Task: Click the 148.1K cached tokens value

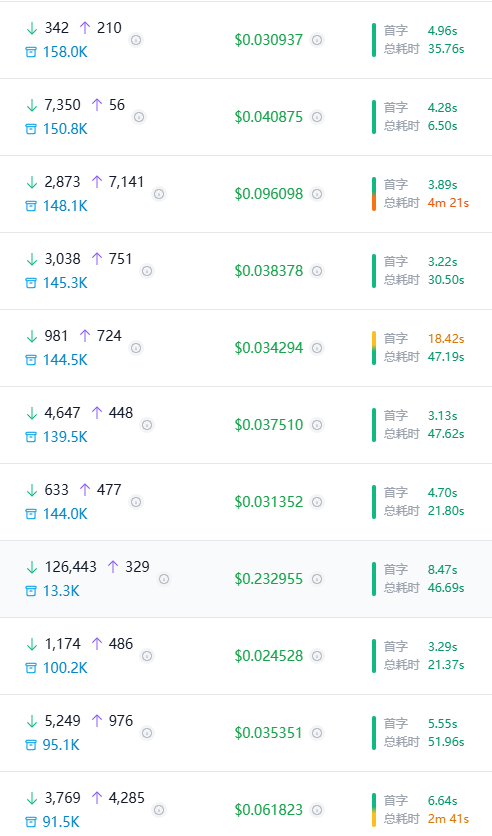Action: (x=65, y=206)
